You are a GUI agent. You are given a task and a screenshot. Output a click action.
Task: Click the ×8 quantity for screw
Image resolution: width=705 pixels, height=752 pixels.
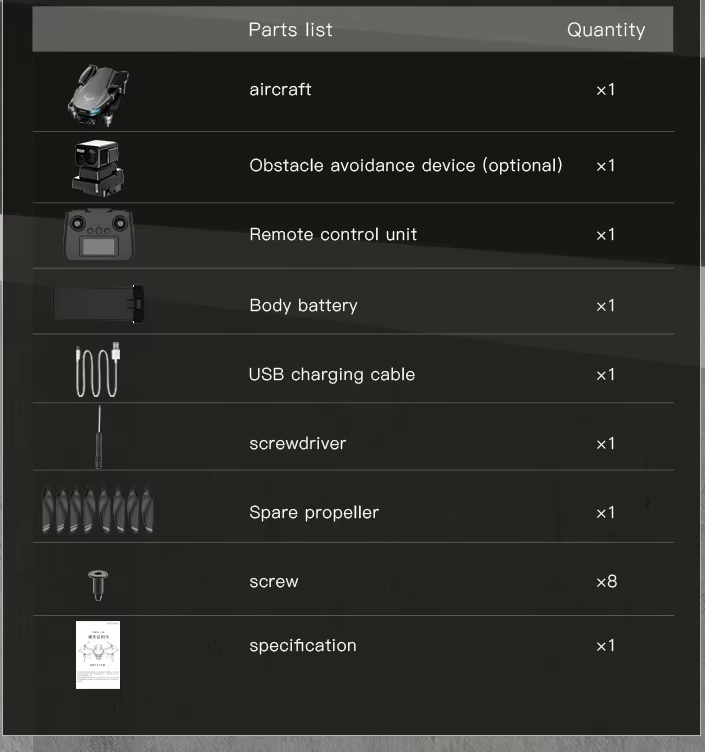pos(606,581)
